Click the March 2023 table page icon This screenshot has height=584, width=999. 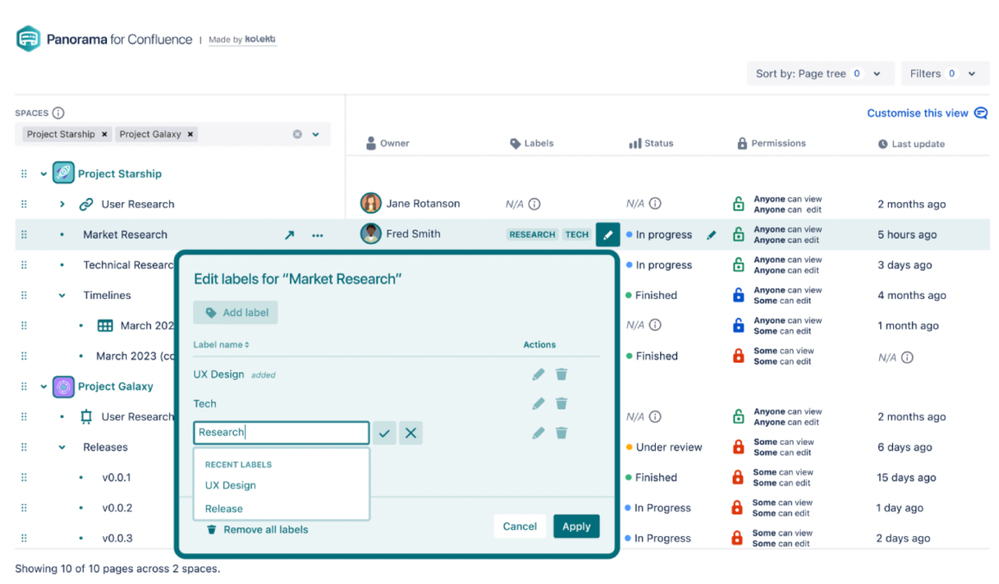(x=105, y=326)
